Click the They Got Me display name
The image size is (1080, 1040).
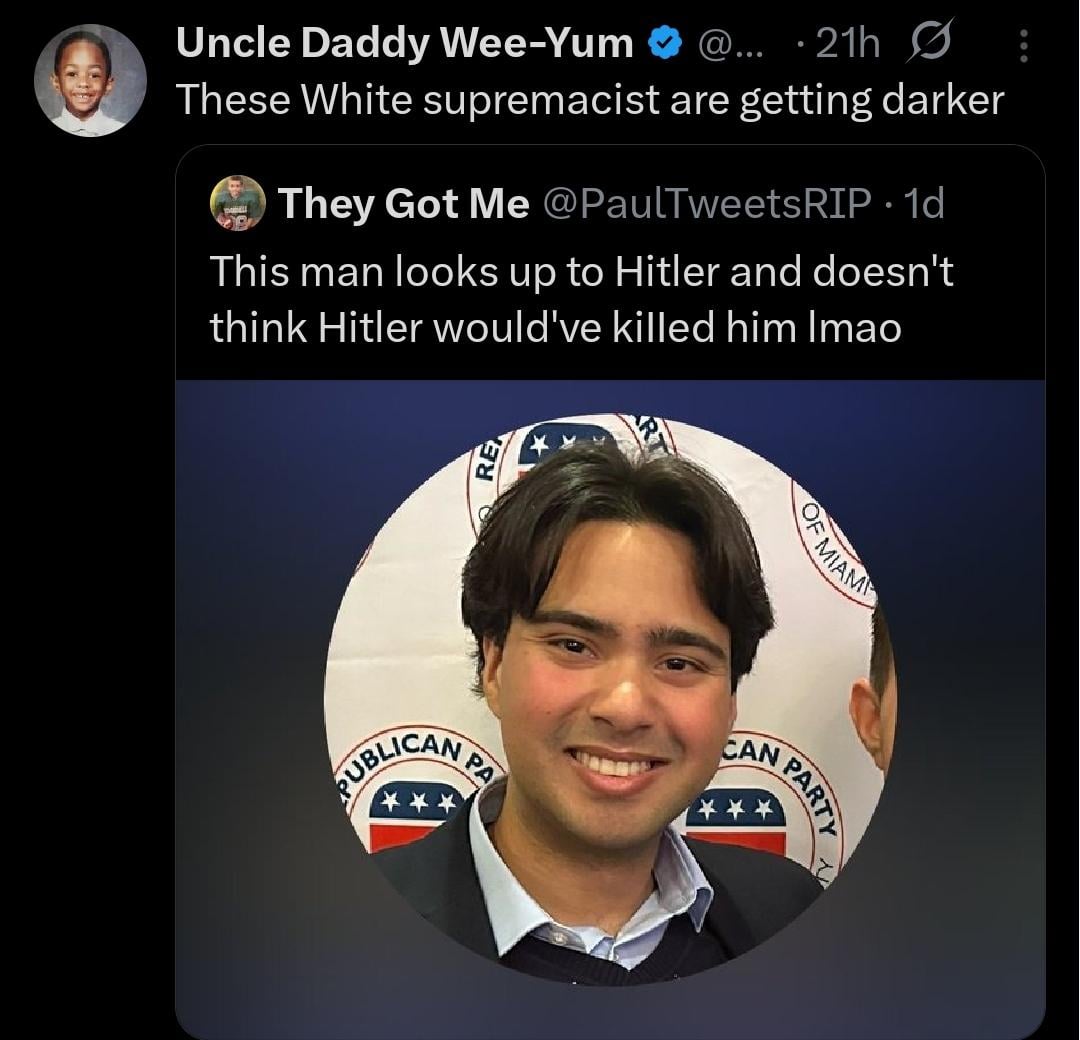pos(403,204)
